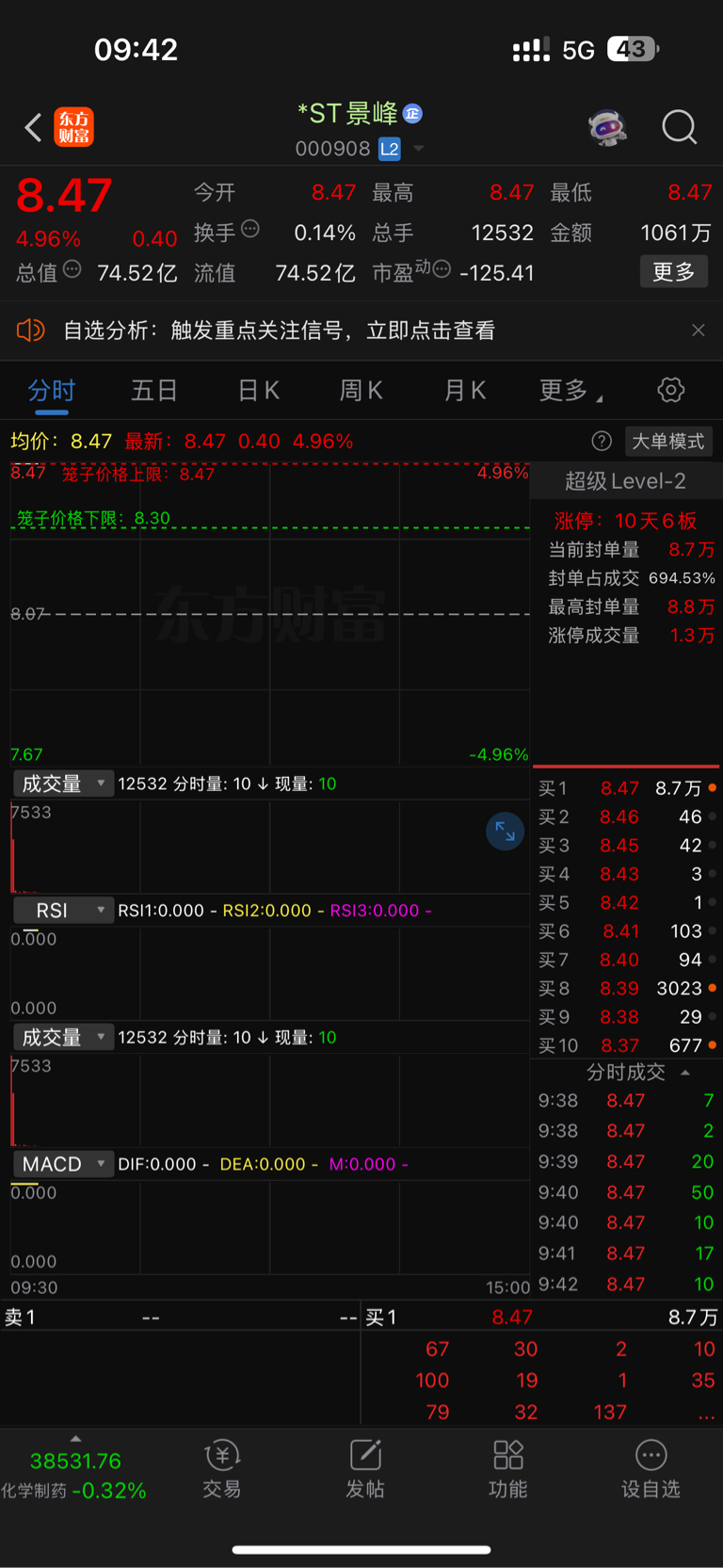Open the help question mark icon

(602, 441)
